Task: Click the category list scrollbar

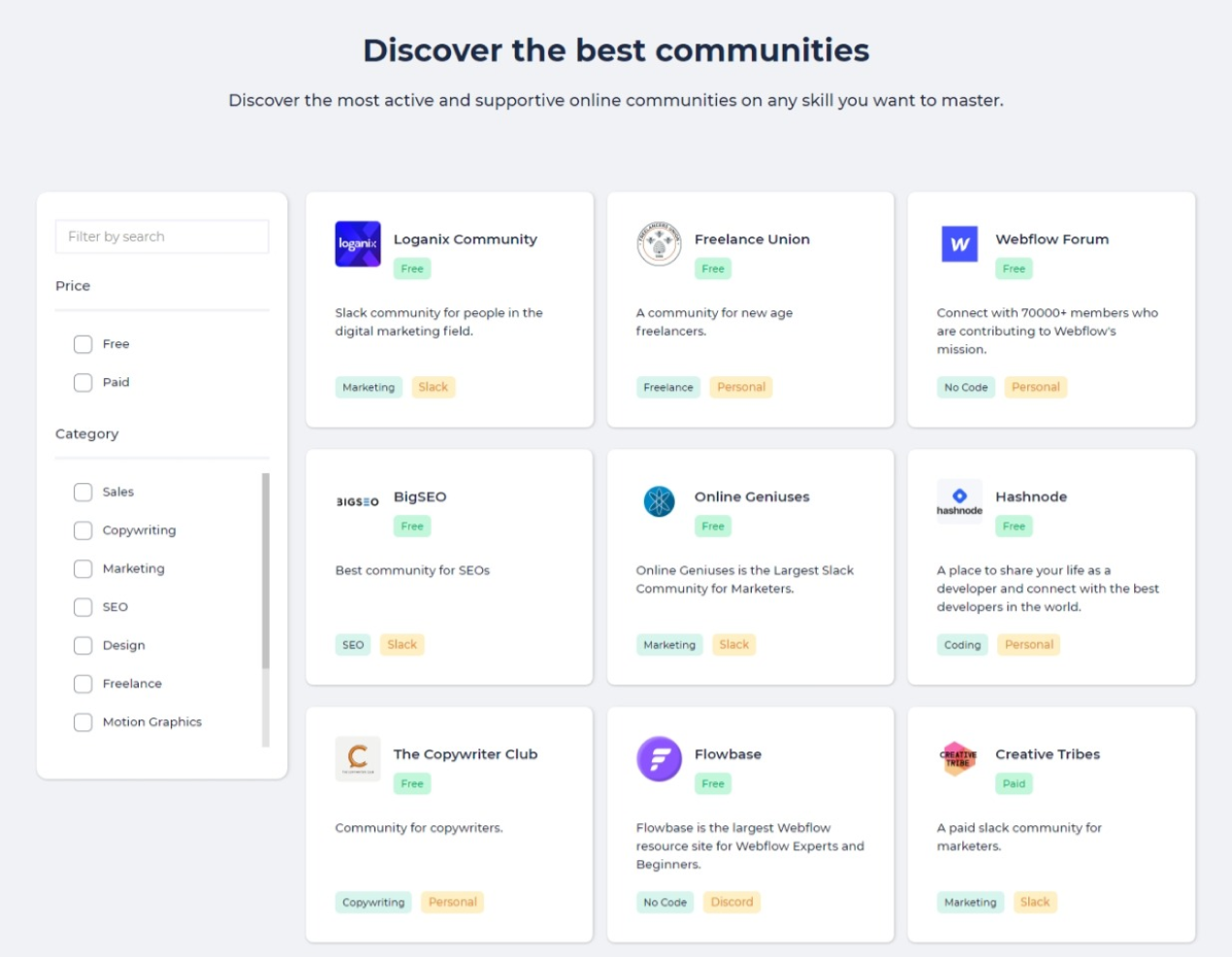Action: click(266, 571)
